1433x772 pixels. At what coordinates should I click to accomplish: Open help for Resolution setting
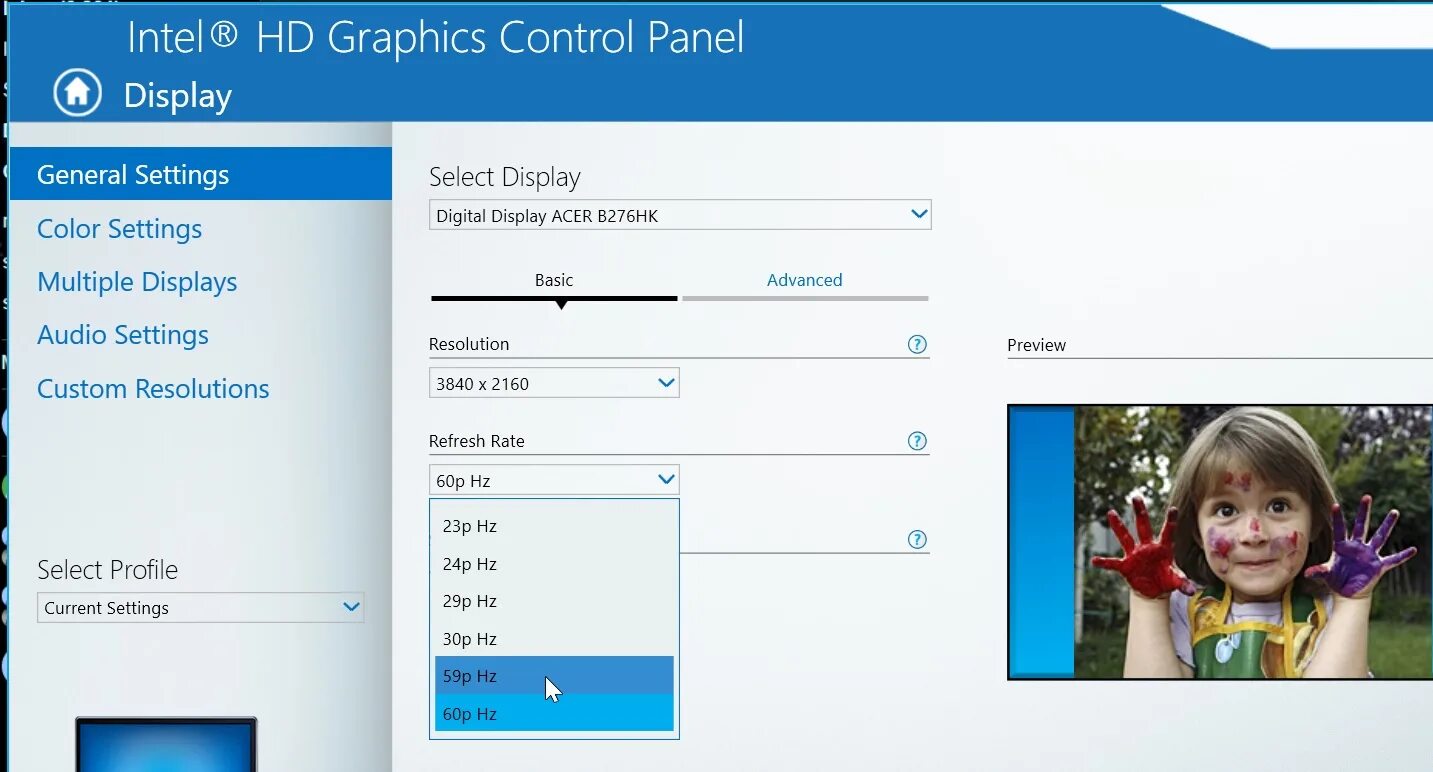click(917, 344)
